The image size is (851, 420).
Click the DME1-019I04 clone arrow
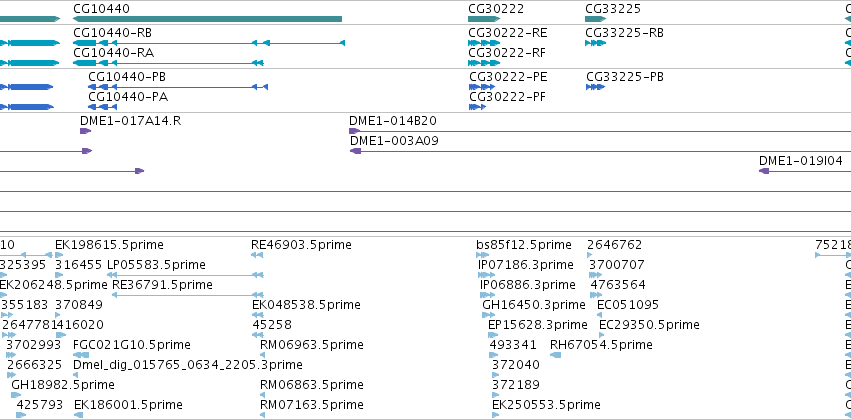pos(764,171)
